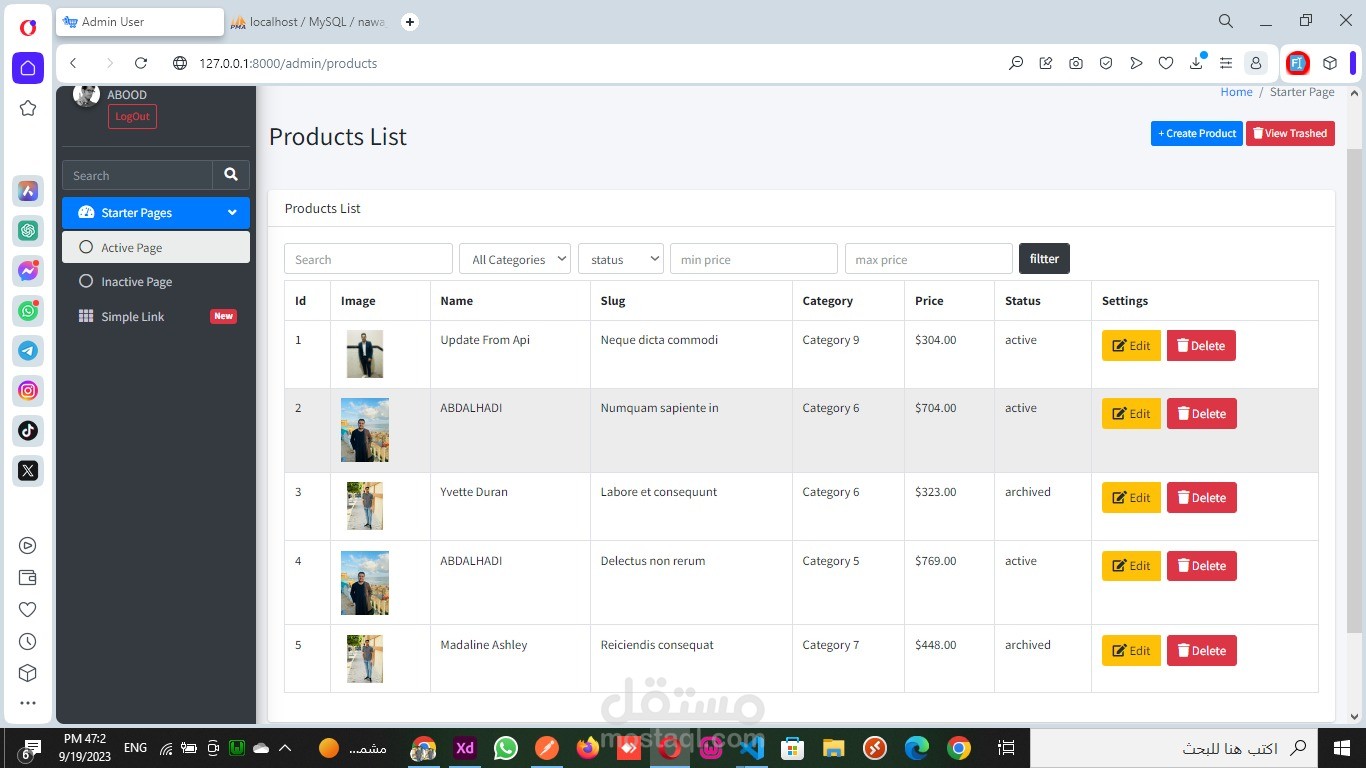1366x768 pixels.
Task: Open the privacy shield icon in toolbar
Action: tap(1106, 63)
